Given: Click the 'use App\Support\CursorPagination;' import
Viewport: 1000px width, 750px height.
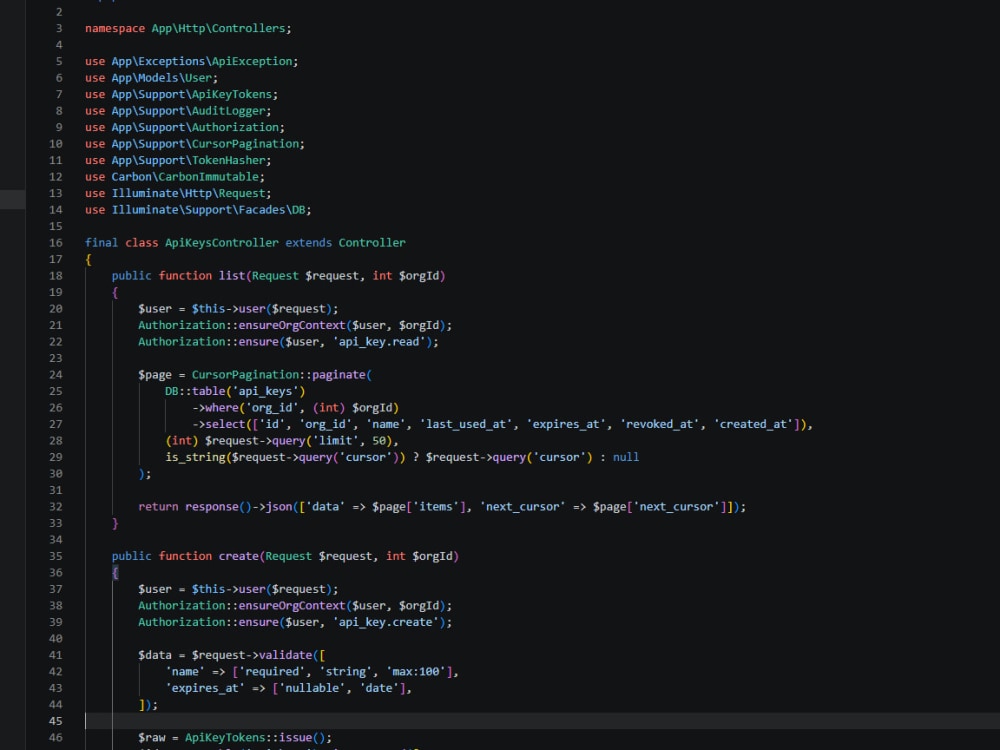Looking at the screenshot, I should 195,144.
